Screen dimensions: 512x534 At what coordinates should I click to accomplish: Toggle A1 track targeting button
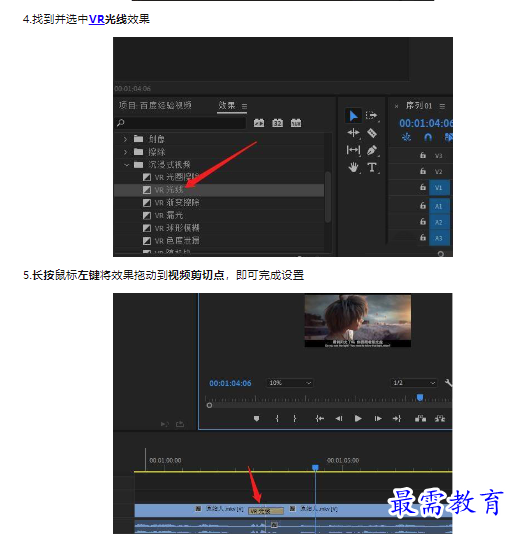pos(439,206)
